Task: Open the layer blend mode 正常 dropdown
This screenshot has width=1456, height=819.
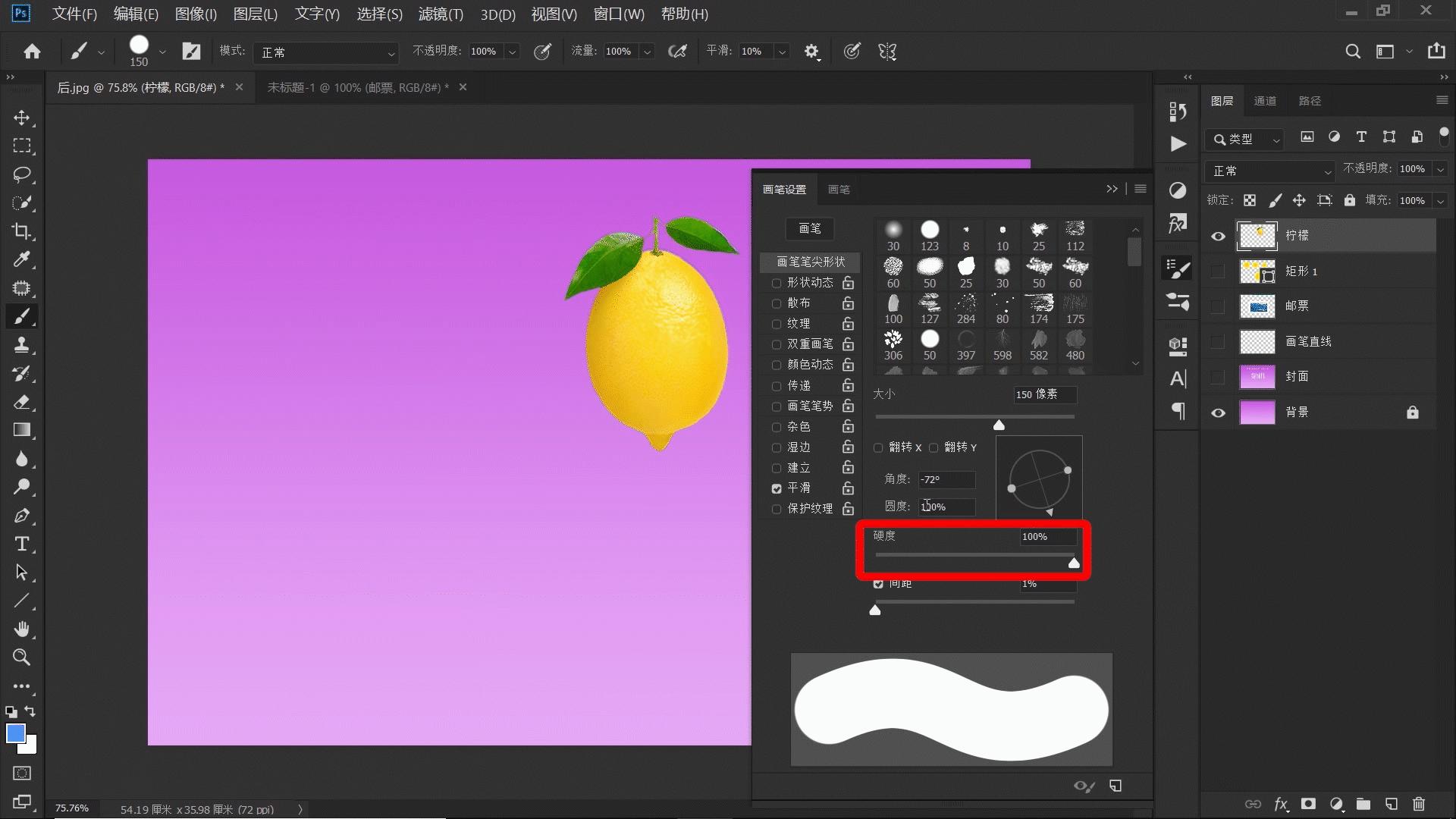Action: point(1270,171)
